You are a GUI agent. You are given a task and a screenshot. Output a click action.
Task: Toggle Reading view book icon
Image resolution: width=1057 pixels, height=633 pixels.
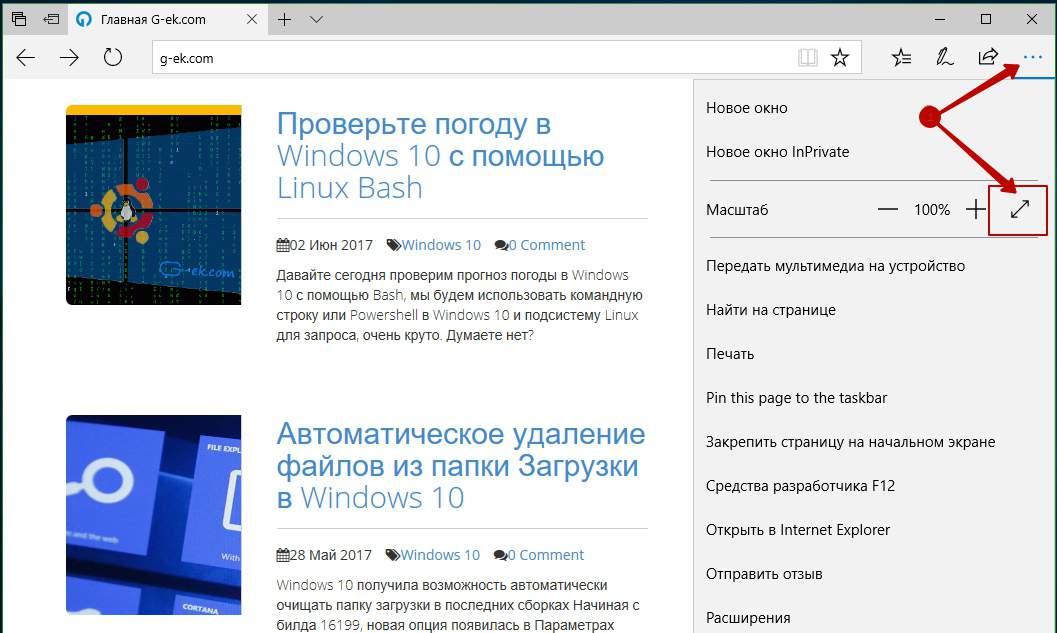click(x=807, y=58)
